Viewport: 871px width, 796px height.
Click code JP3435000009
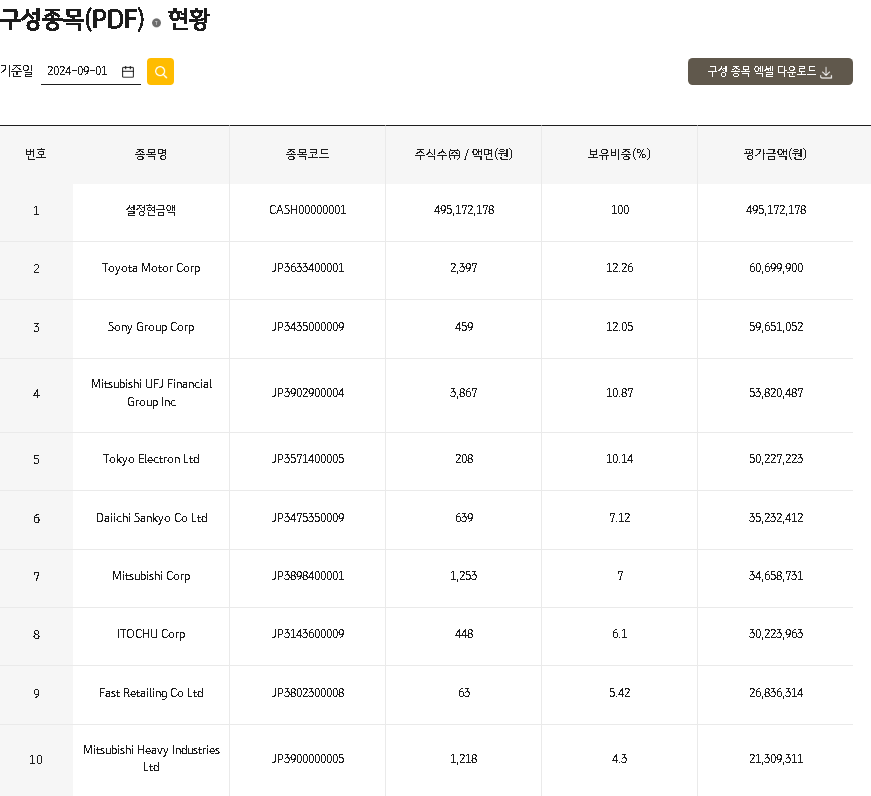308,327
